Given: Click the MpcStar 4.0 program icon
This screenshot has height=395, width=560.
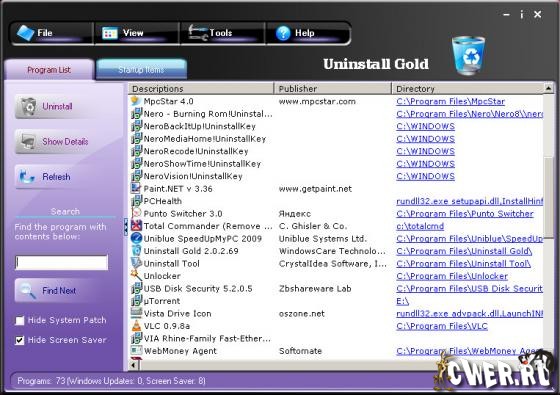Looking at the screenshot, I should [x=136, y=101].
